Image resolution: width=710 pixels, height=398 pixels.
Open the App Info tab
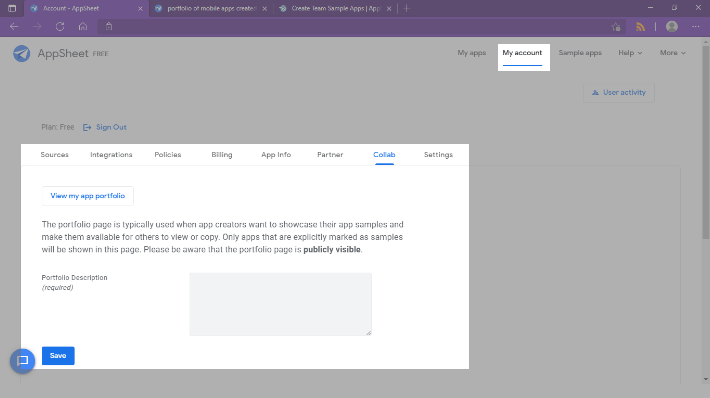276,155
